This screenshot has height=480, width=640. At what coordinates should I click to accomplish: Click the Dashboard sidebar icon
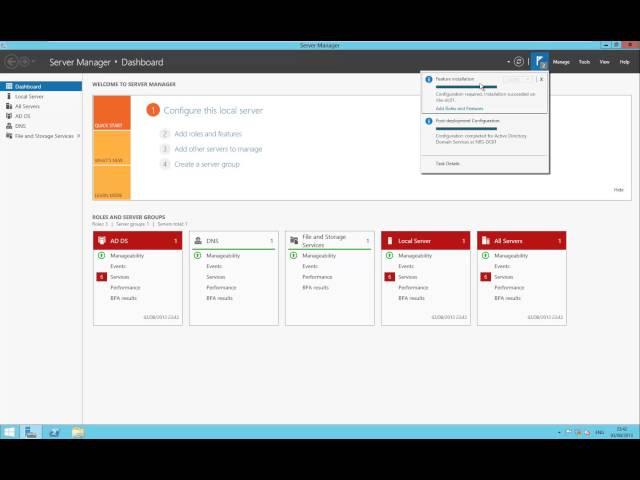coord(9,86)
